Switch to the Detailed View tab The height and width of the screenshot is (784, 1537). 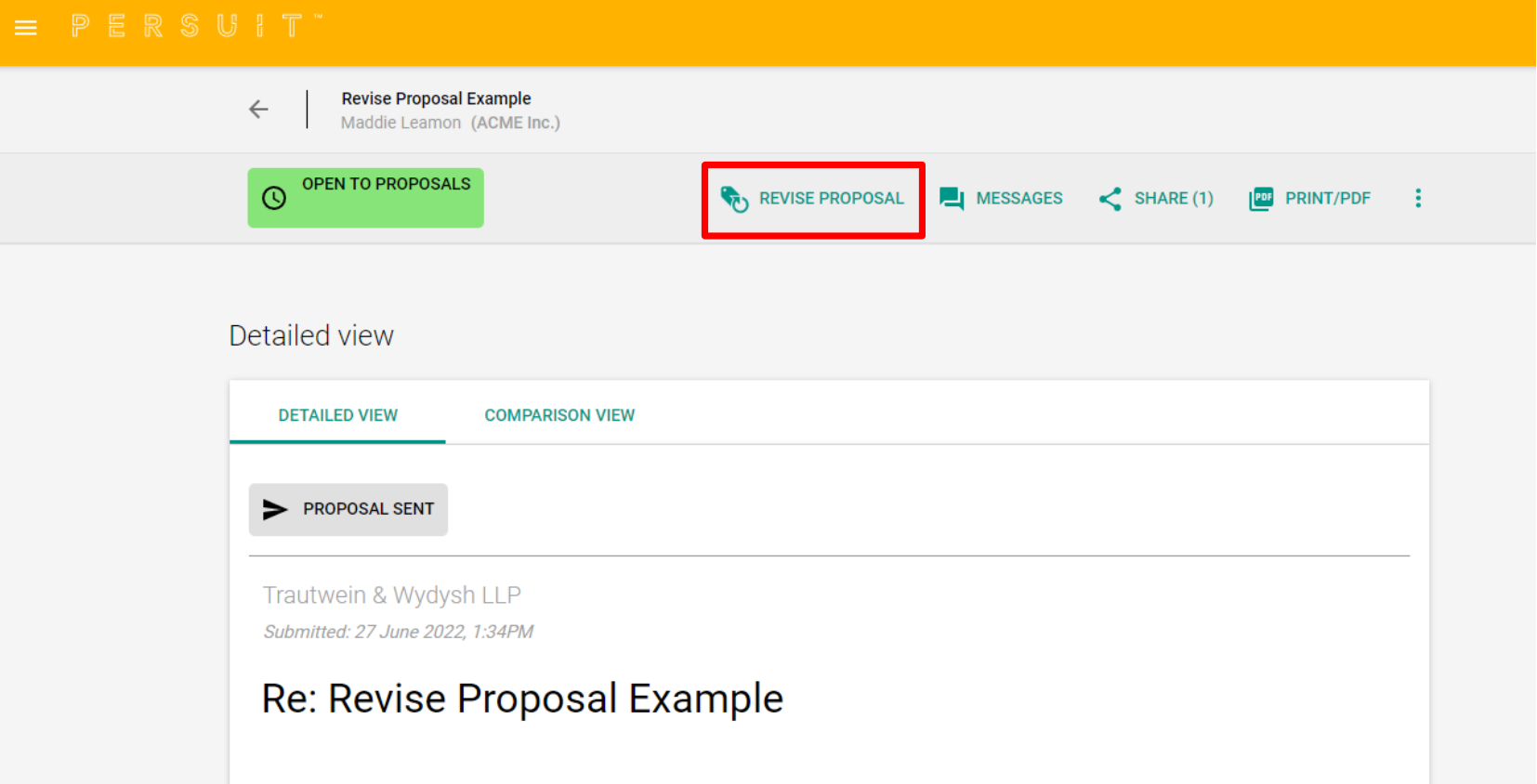tap(337, 415)
